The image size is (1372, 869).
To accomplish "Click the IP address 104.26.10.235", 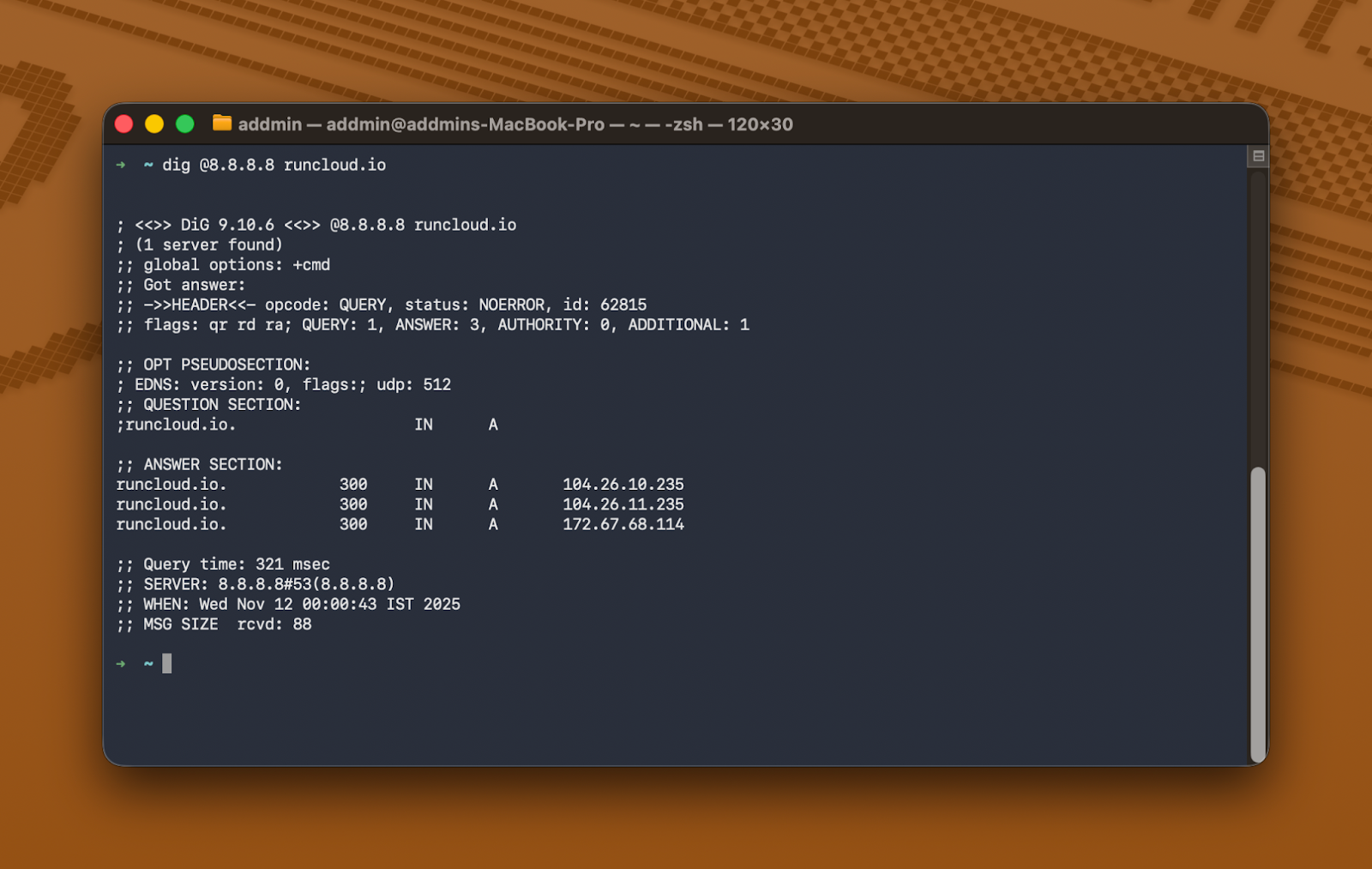I will pos(623,485).
